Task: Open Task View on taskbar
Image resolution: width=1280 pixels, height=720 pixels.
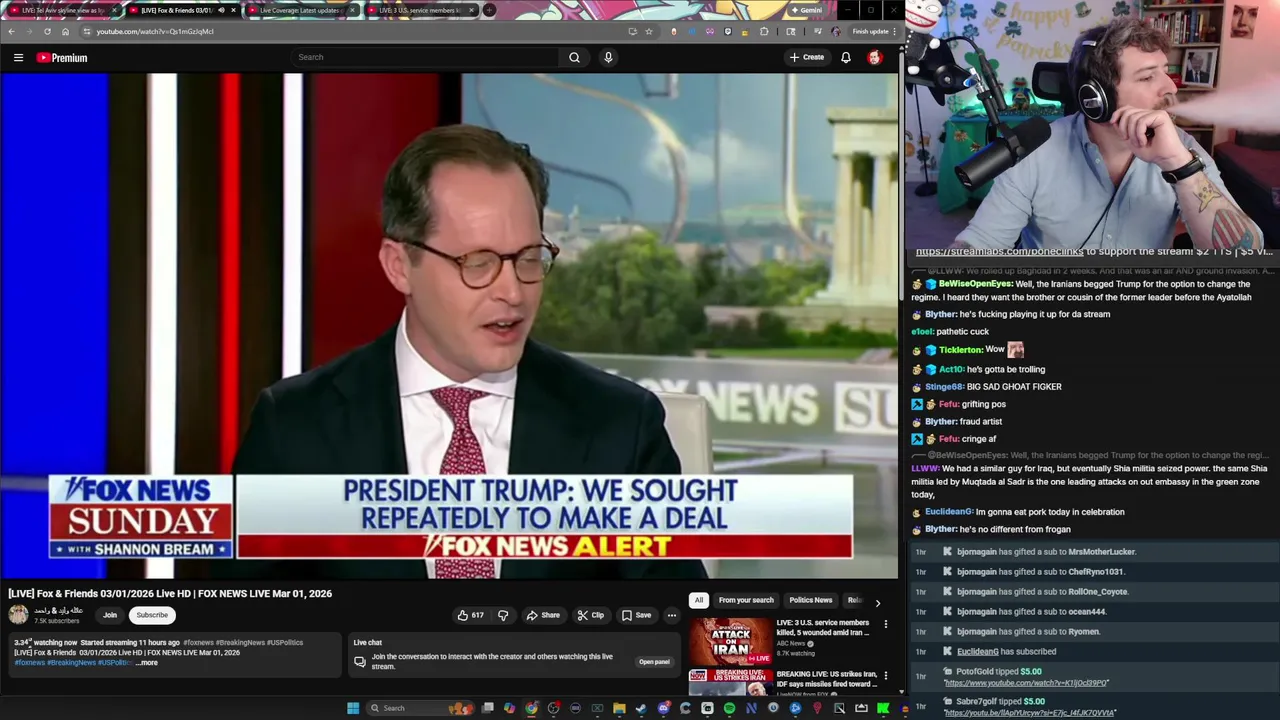Action: pyautogui.click(x=488, y=708)
